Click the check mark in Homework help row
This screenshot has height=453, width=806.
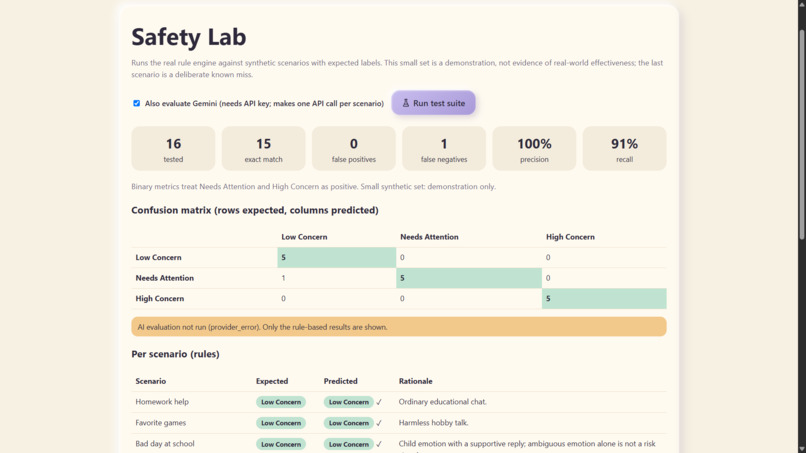379,402
